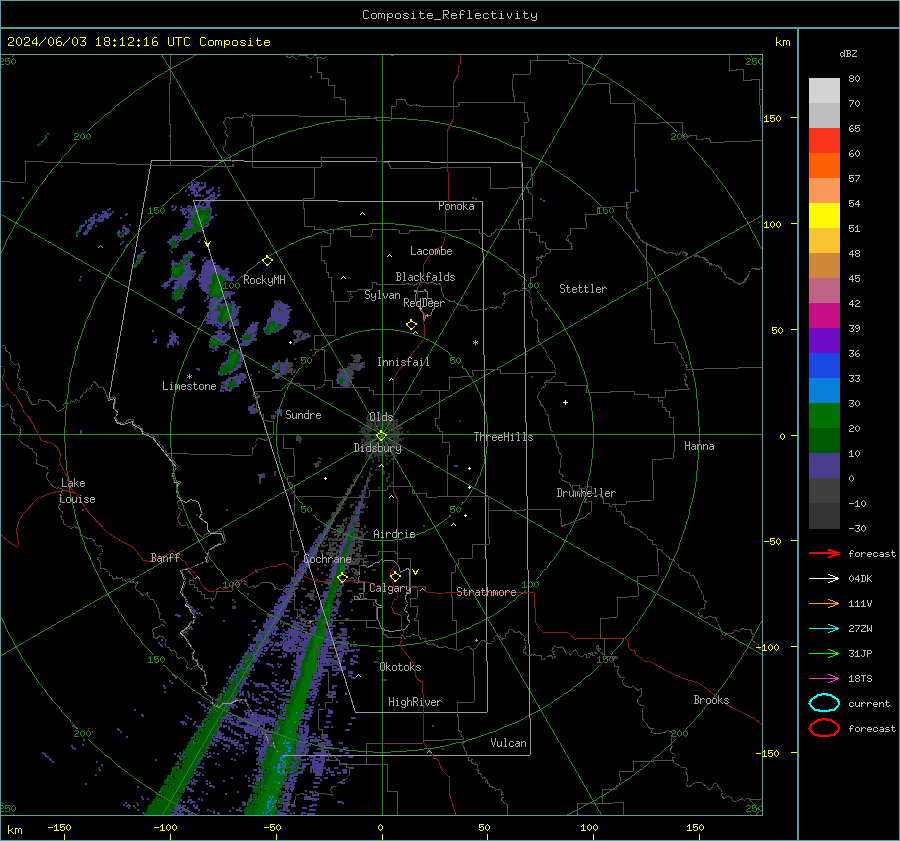Click the yellow diamond marker above Calgary
This screenshot has height=841, width=900.
click(x=395, y=576)
